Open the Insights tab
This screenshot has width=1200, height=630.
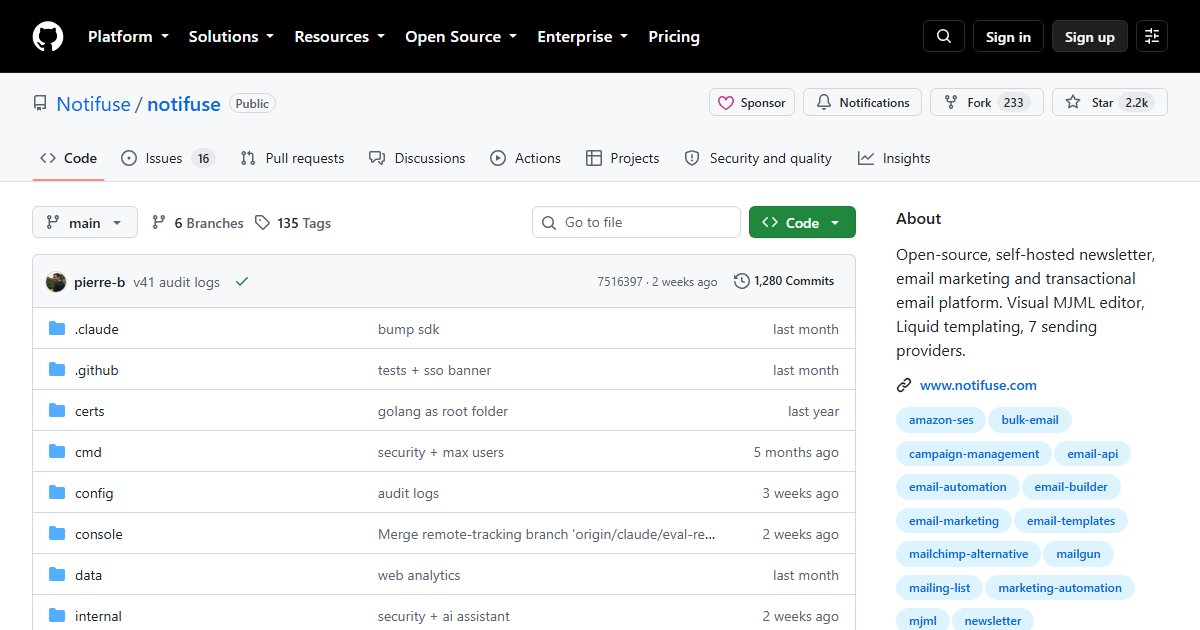(894, 158)
